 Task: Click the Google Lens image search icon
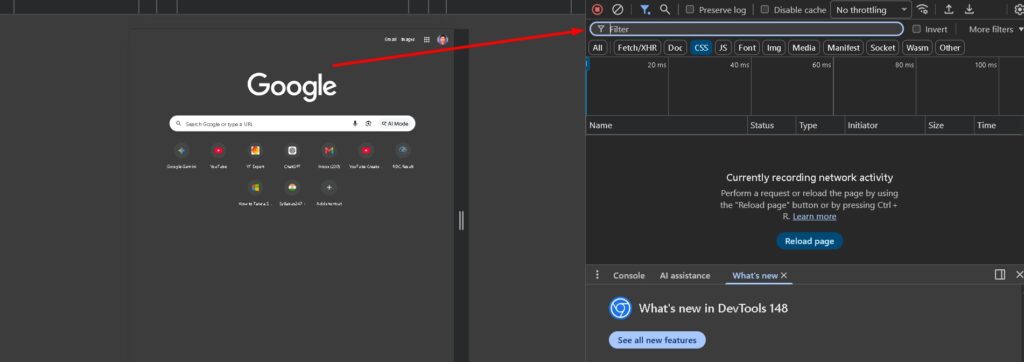(368, 123)
